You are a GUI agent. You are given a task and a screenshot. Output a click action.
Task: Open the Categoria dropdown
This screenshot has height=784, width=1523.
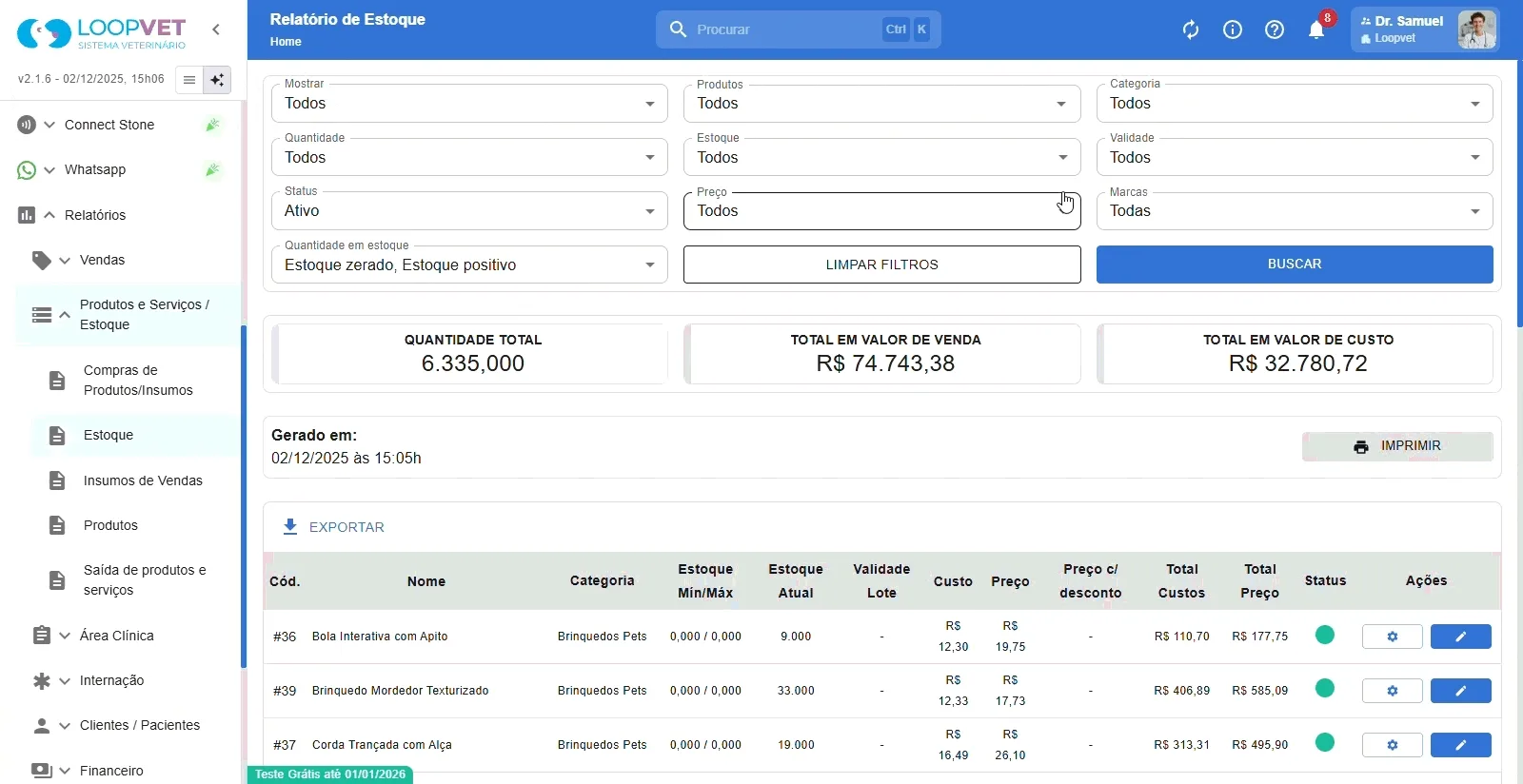point(1295,104)
